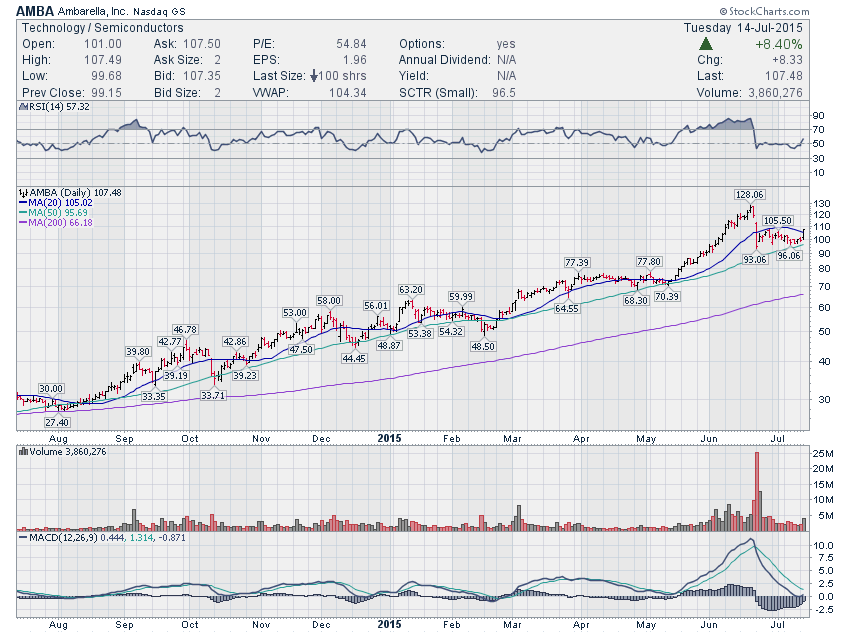Click the 93.06 low price label
The height and width of the screenshot is (633, 850).
click(755, 260)
